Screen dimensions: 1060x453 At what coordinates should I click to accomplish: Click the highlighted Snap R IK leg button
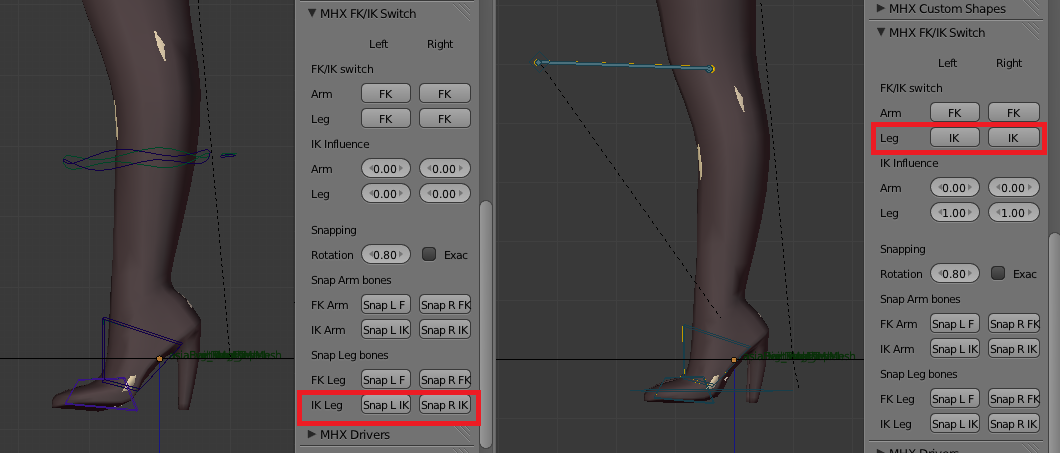[x=444, y=405]
